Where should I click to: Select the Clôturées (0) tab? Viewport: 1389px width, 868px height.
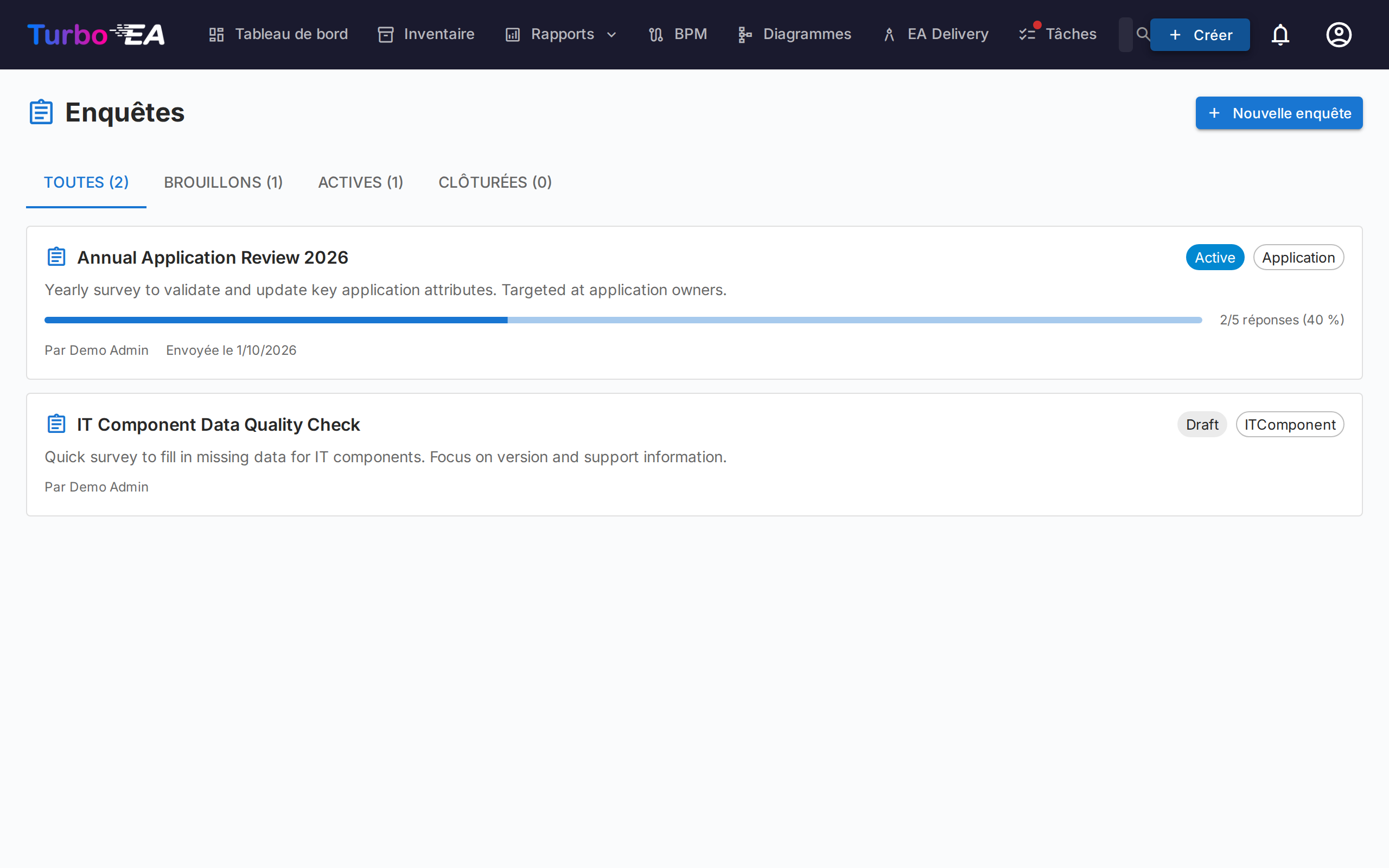[495, 183]
